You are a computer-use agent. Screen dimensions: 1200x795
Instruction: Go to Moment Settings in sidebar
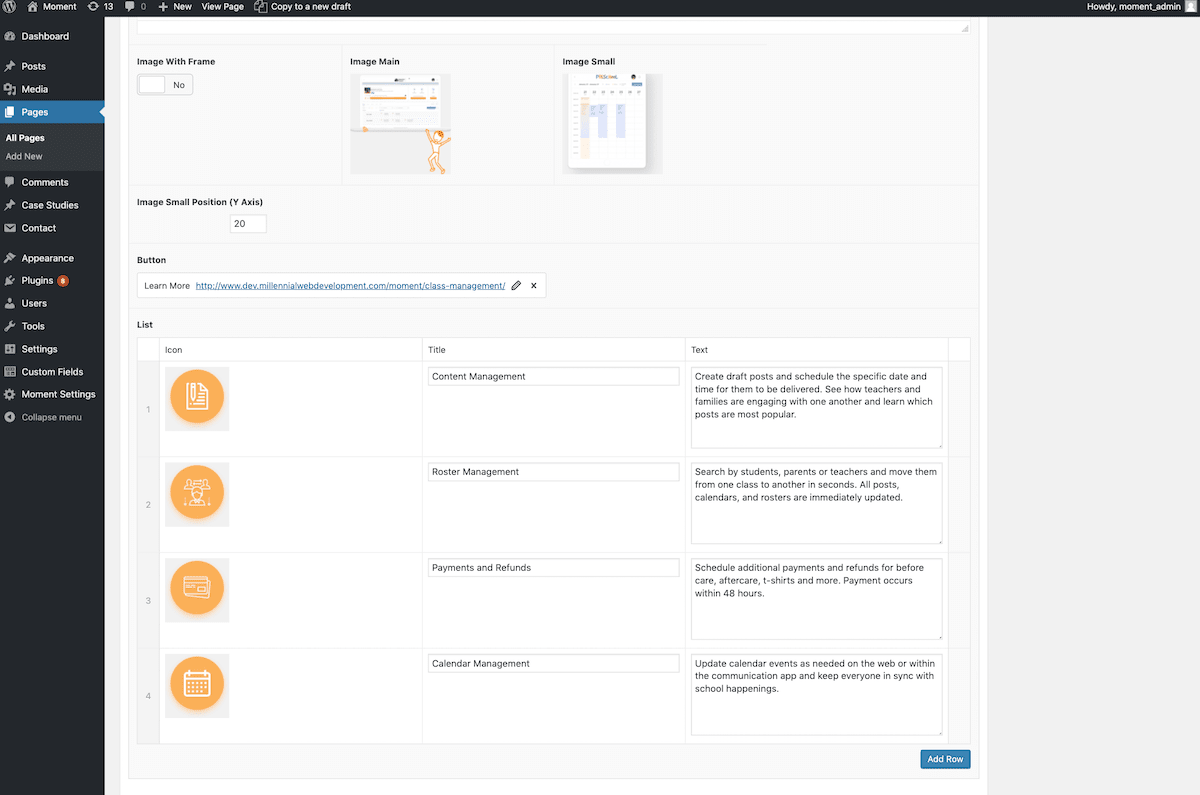pos(58,394)
